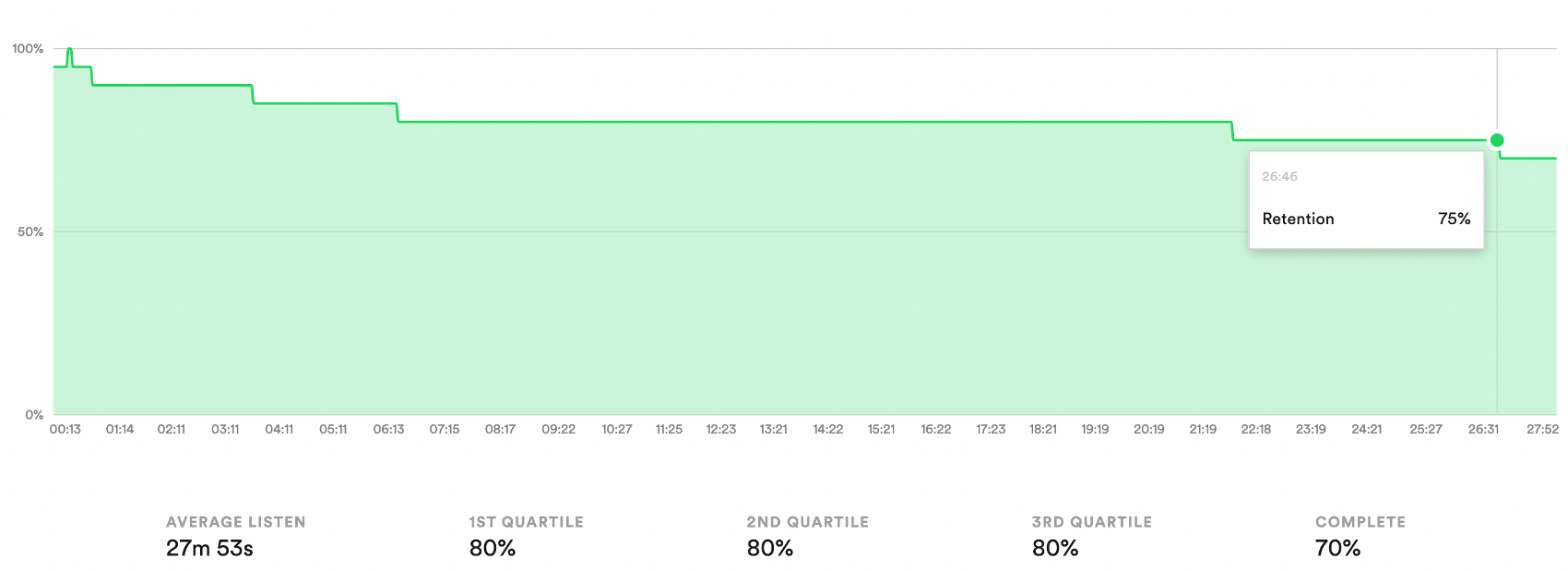Select the 1st Quartile 80% stat
This screenshot has width=1568, height=570.
click(x=526, y=536)
